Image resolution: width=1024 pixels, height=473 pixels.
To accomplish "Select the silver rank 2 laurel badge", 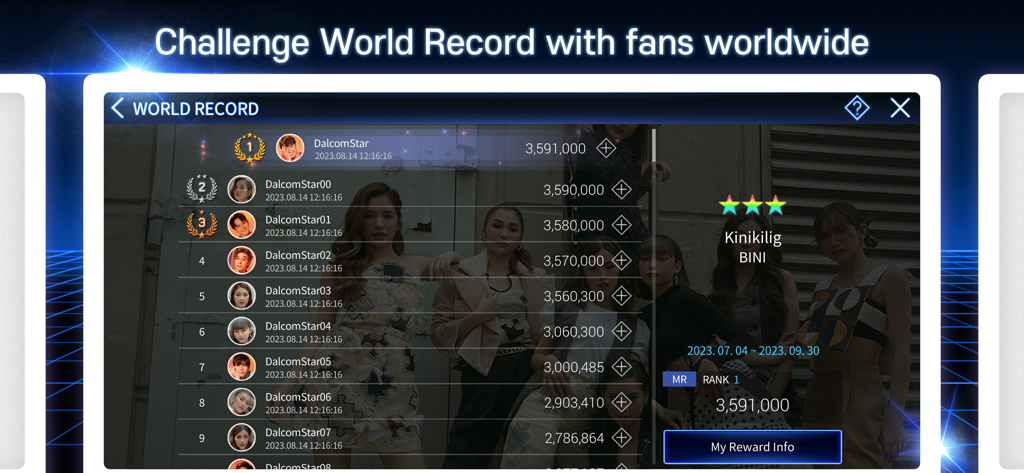I will coord(202,189).
